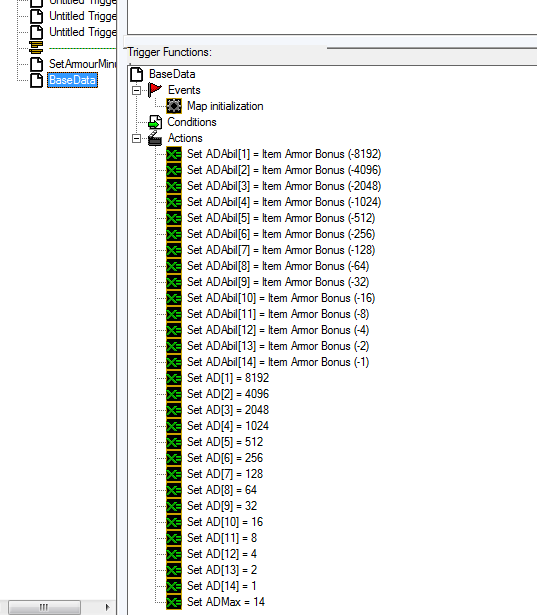Collapse the Events node

(x=136, y=91)
